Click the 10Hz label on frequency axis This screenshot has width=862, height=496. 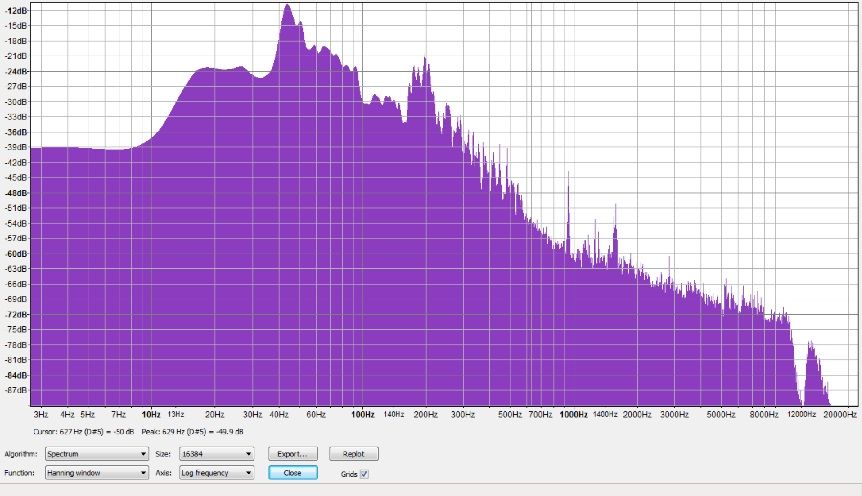tap(151, 413)
